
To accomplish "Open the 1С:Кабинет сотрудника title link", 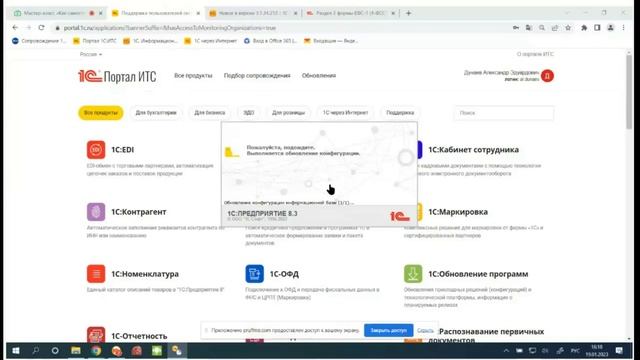I will [x=473, y=150].
